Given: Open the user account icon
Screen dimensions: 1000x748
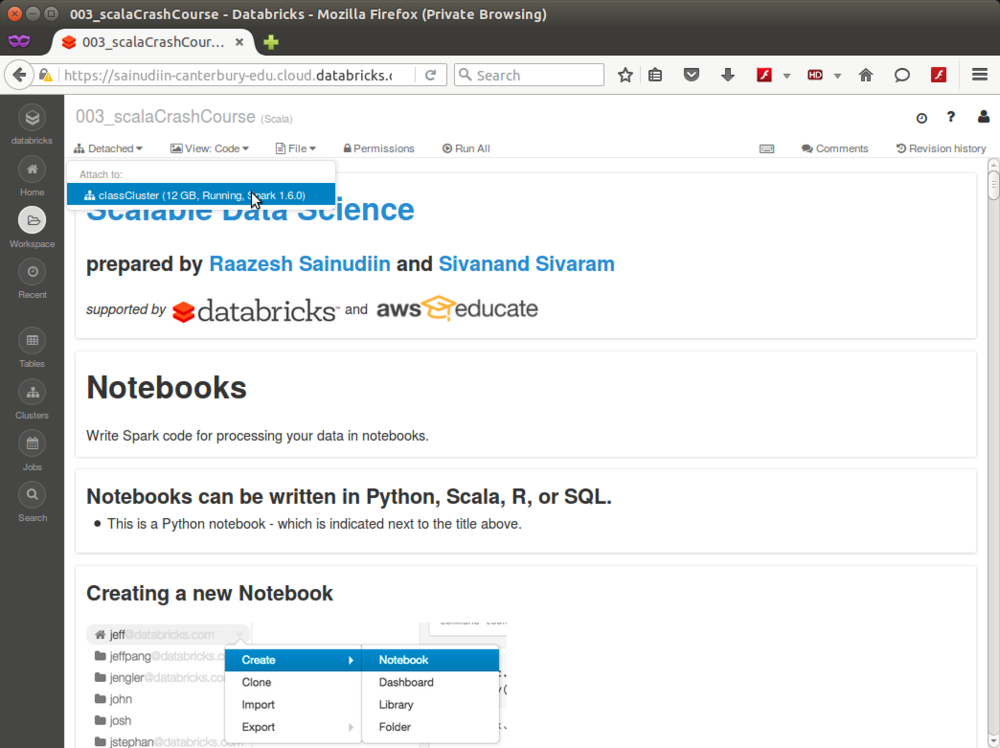Looking at the screenshot, I should (983, 117).
